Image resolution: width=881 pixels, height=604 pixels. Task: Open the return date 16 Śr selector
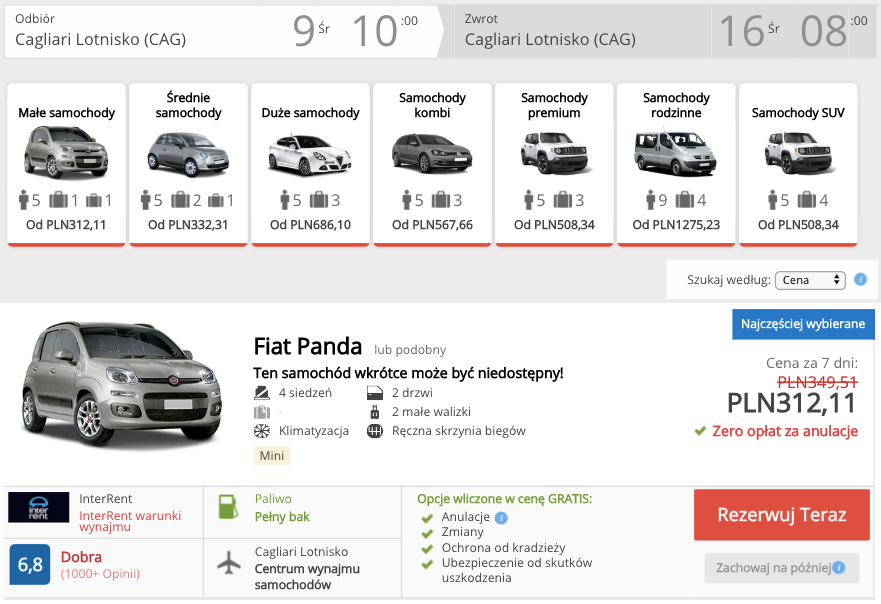coord(750,30)
